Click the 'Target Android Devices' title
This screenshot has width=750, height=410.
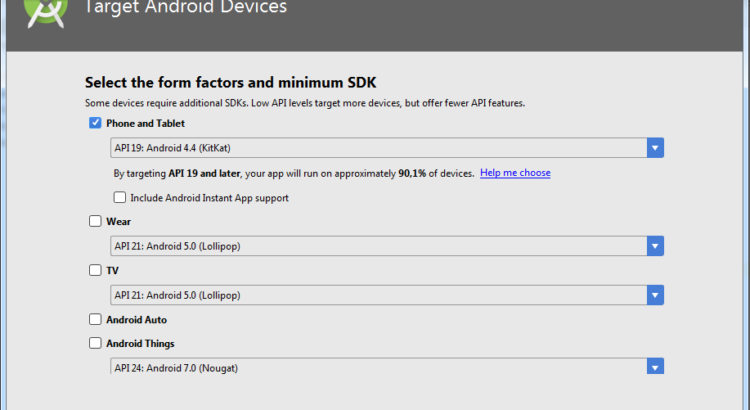coord(186,8)
